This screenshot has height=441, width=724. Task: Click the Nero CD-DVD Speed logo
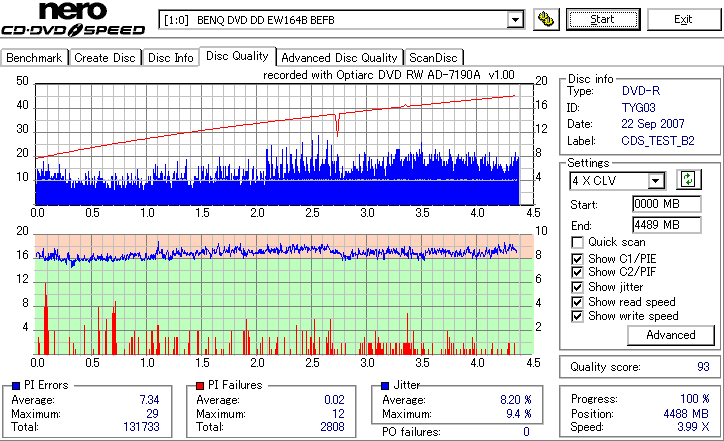coord(73,19)
